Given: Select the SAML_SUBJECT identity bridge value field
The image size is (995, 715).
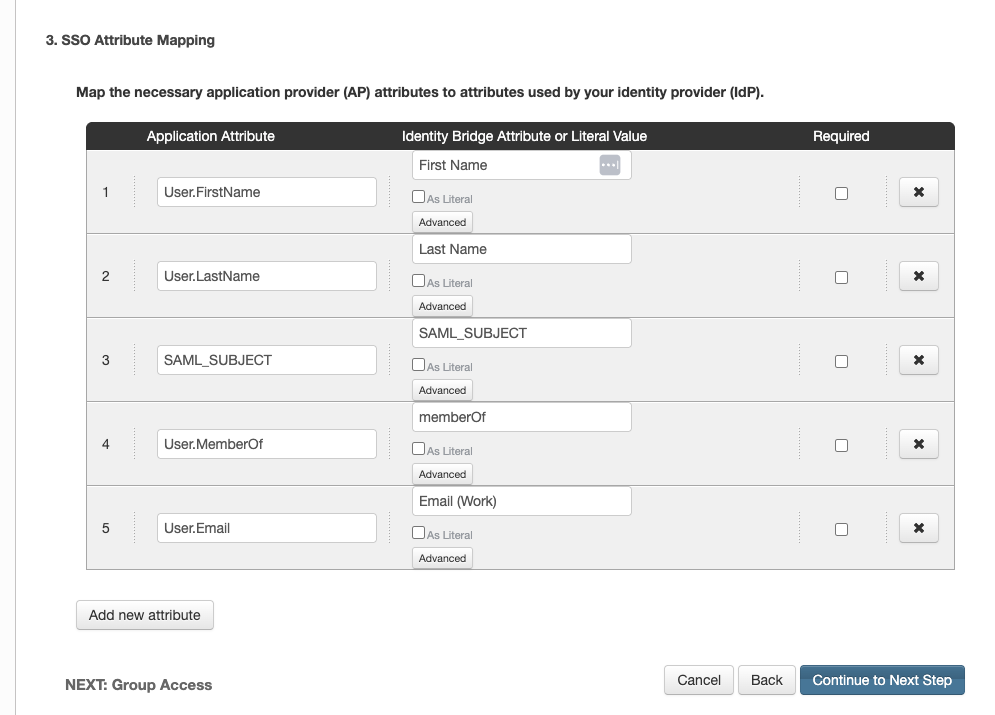Looking at the screenshot, I should [522, 333].
